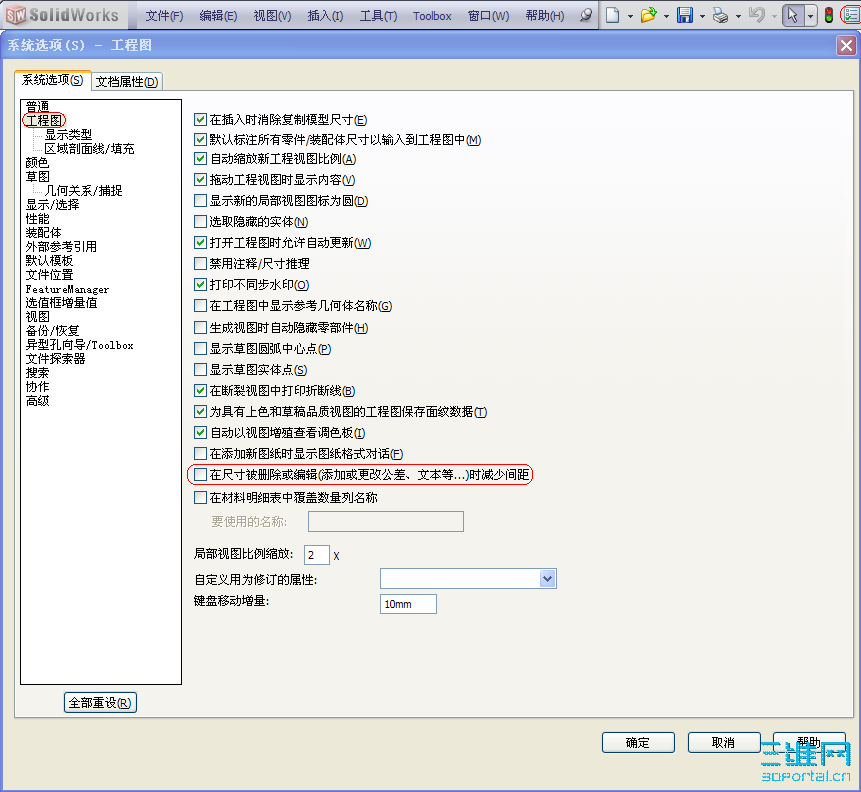Open the 窗口(W) menu
Screen dimensions: 861x792
(x=489, y=16)
